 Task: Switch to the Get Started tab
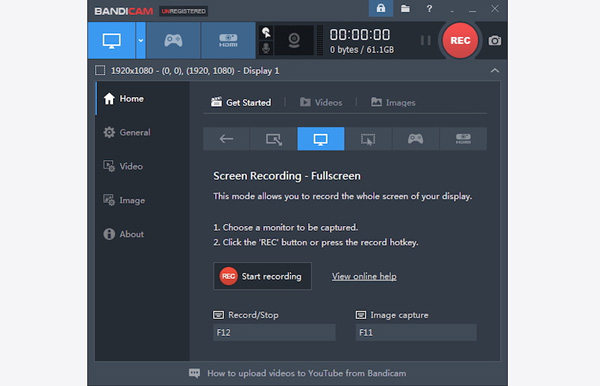(241, 102)
